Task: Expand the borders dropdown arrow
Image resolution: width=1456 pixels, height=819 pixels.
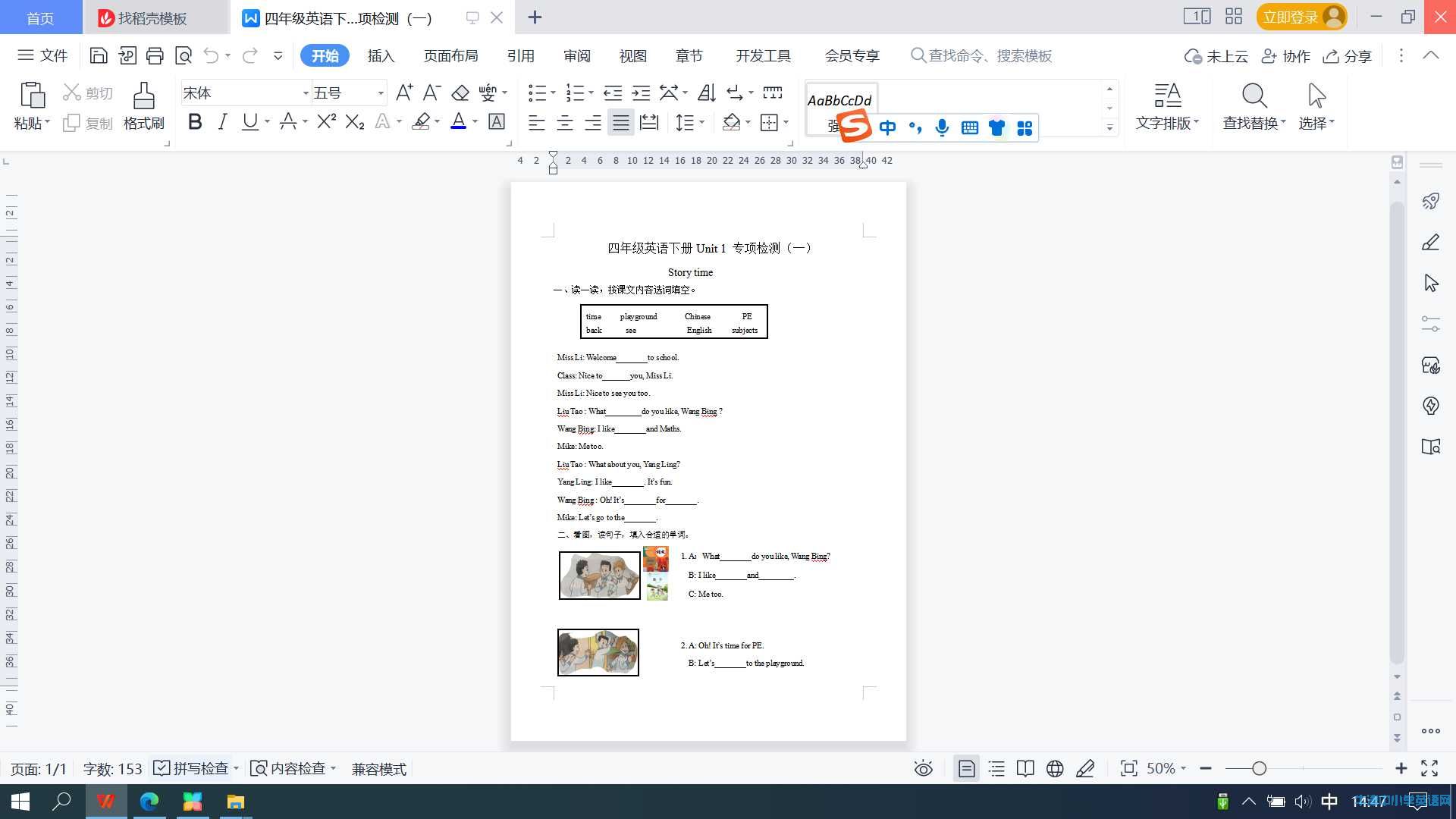Action: (786, 122)
